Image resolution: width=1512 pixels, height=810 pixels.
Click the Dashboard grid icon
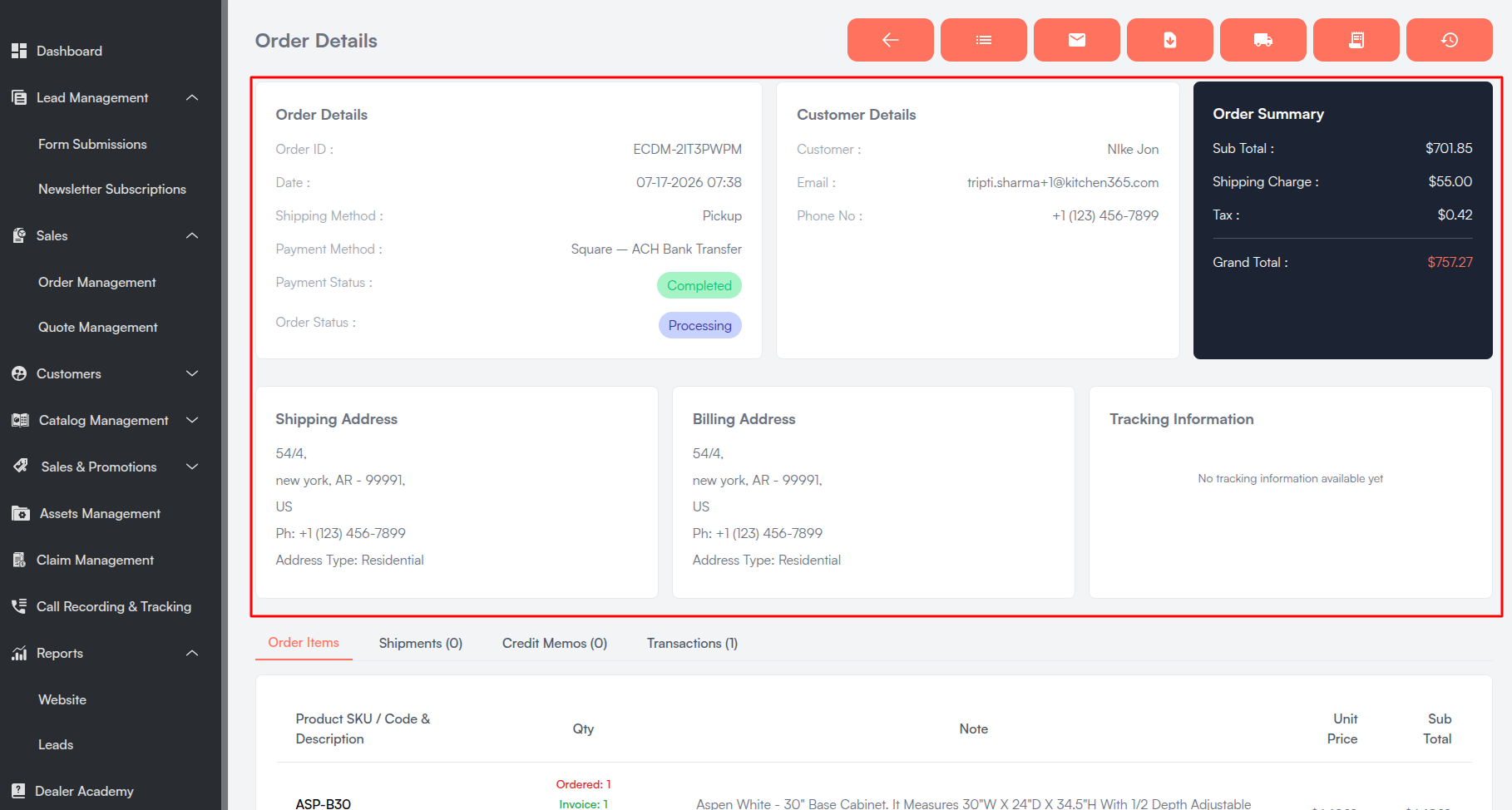coord(19,51)
